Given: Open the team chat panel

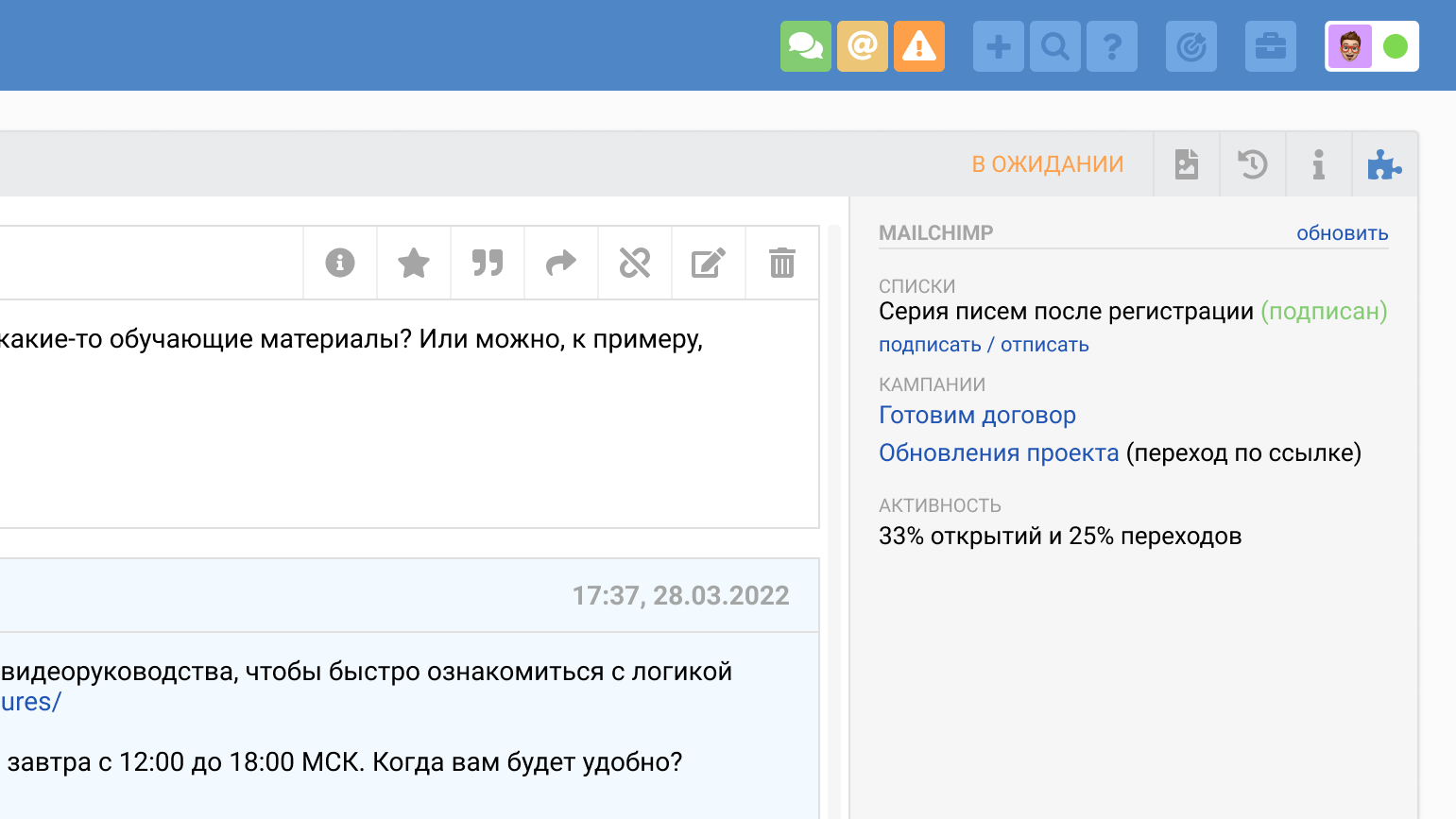Looking at the screenshot, I should [x=806, y=44].
